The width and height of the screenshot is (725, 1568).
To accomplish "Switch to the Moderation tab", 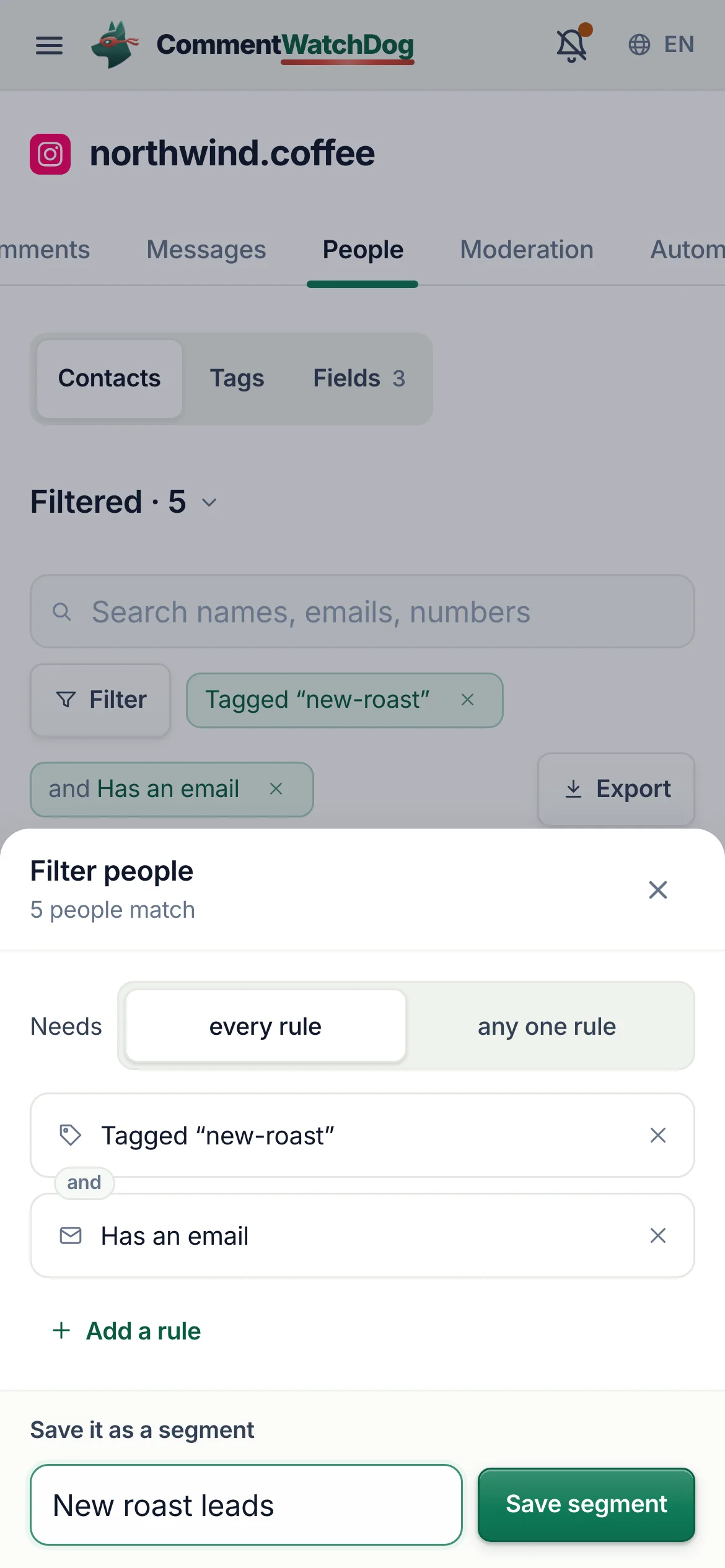I will coord(527,250).
